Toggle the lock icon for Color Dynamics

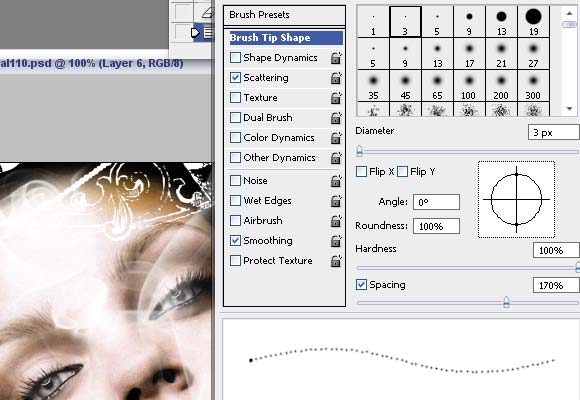(336, 138)
